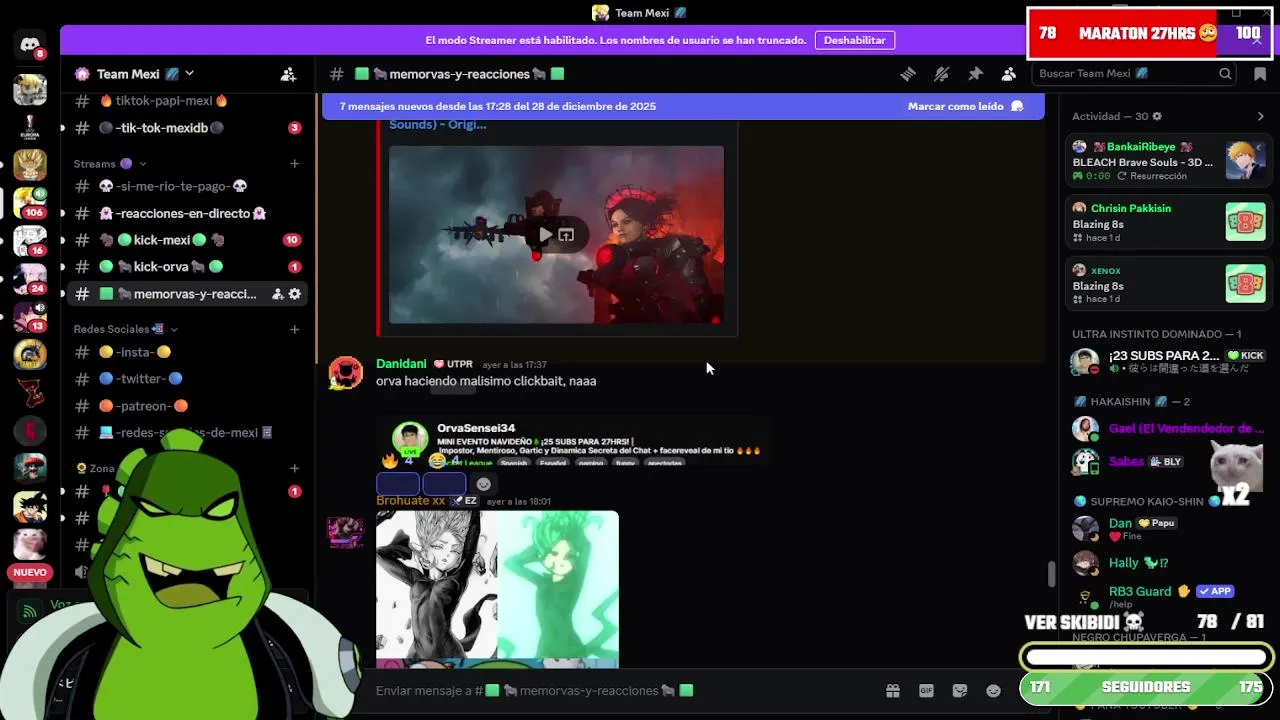
Task: Open the NUEVO server badge icon
Action: pyautogui.click(x=30, y=572)
